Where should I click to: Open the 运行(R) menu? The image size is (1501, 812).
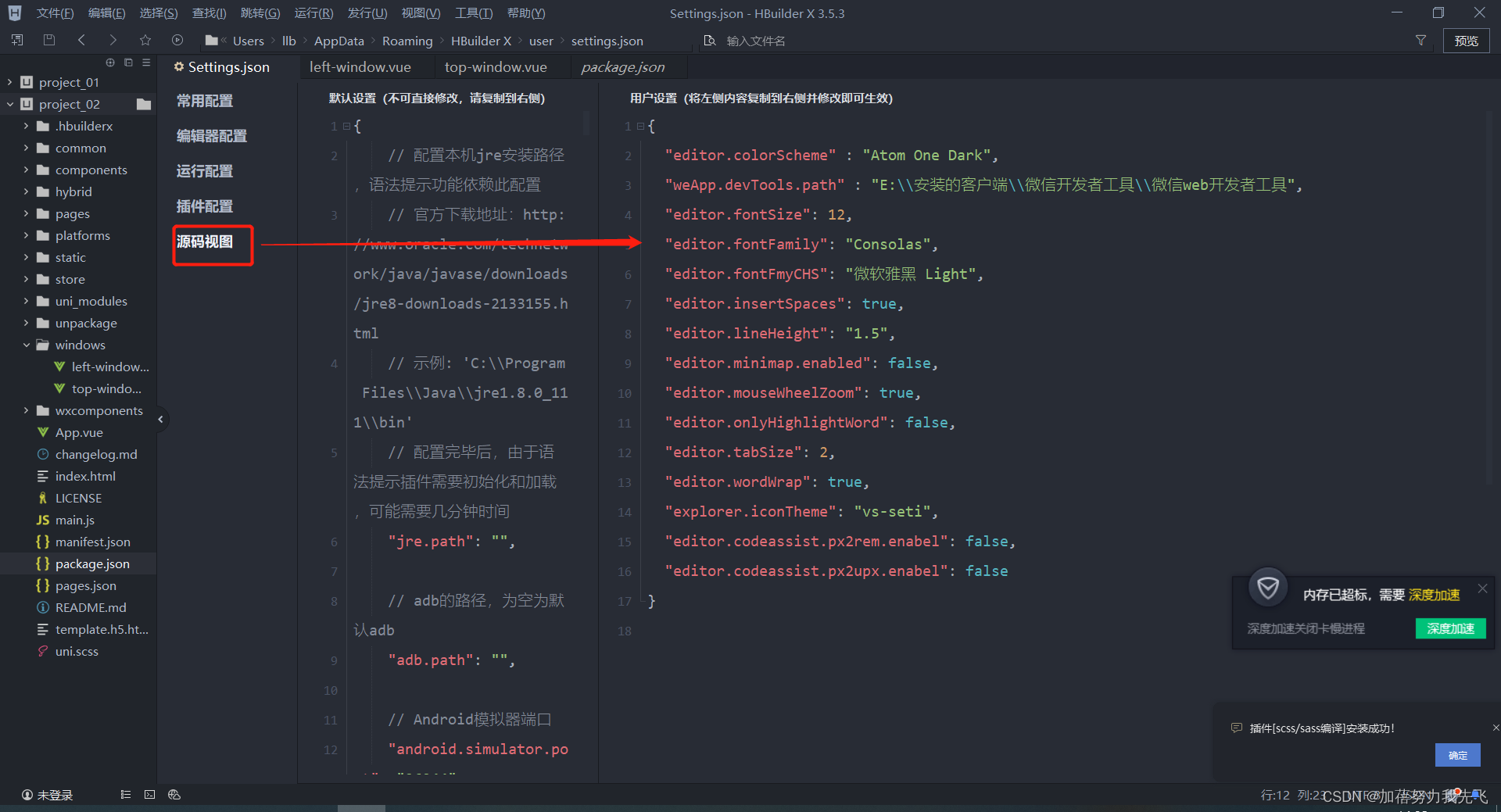coord(313,13)
